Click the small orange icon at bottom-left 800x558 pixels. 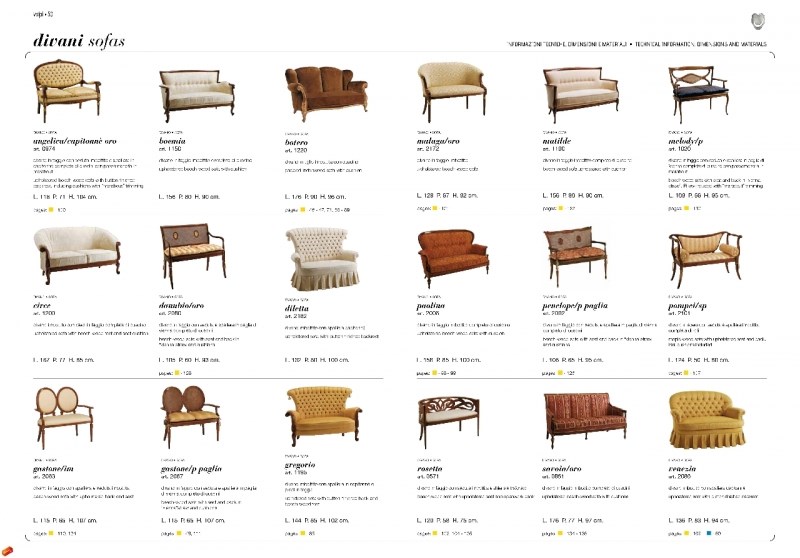click(7, 551)
